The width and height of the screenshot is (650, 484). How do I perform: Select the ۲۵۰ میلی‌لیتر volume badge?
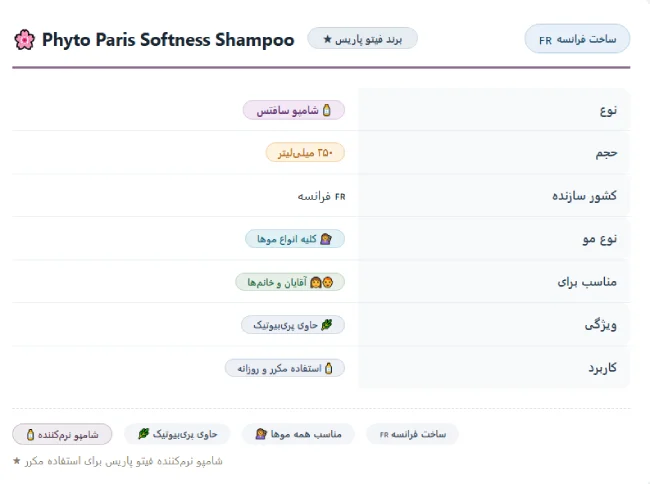point(305,153)
